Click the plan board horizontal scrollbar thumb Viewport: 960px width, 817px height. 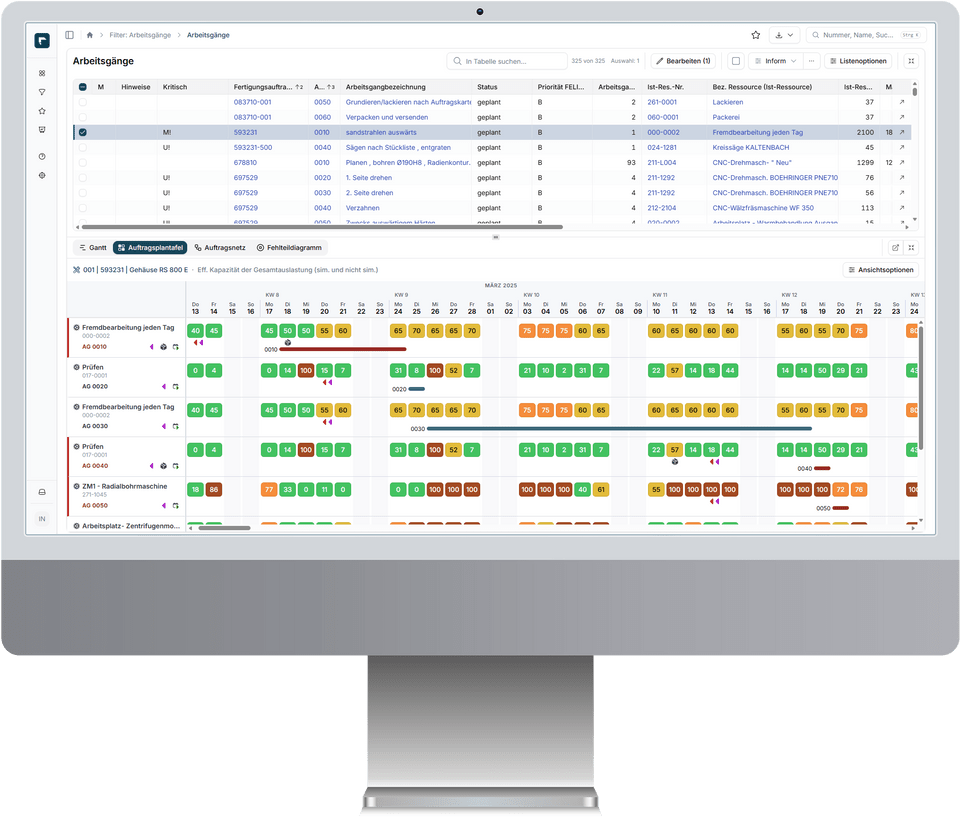point(224,528)
